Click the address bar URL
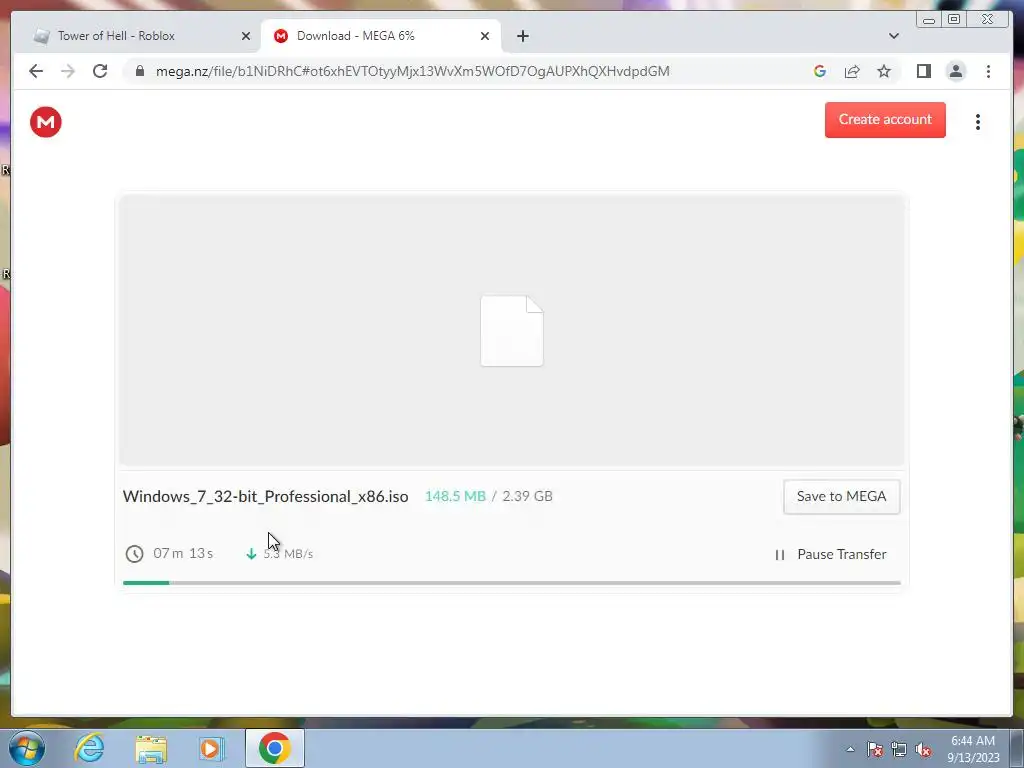 click(x=412, y=71)
